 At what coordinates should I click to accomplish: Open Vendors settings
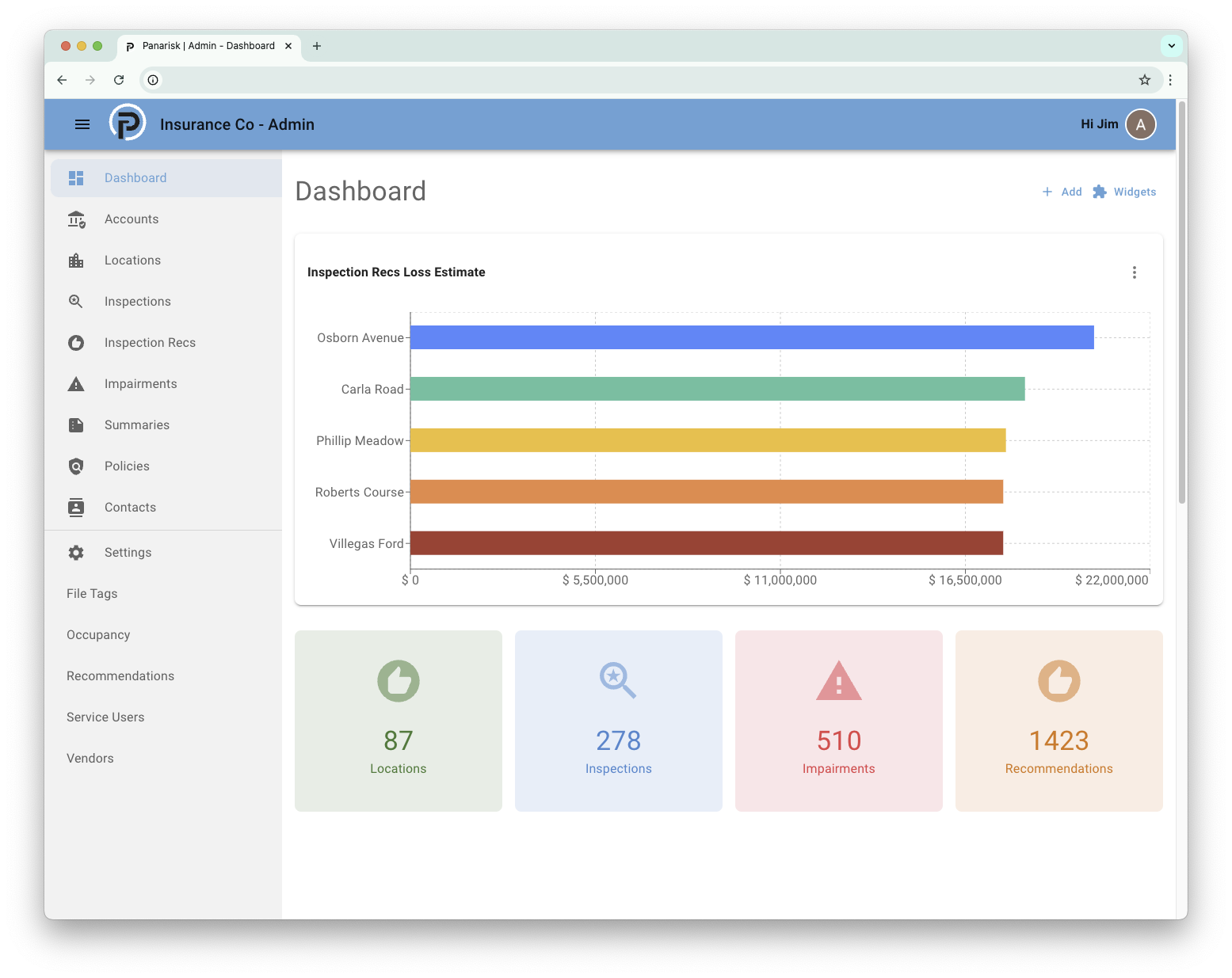(x=166, y=759)
